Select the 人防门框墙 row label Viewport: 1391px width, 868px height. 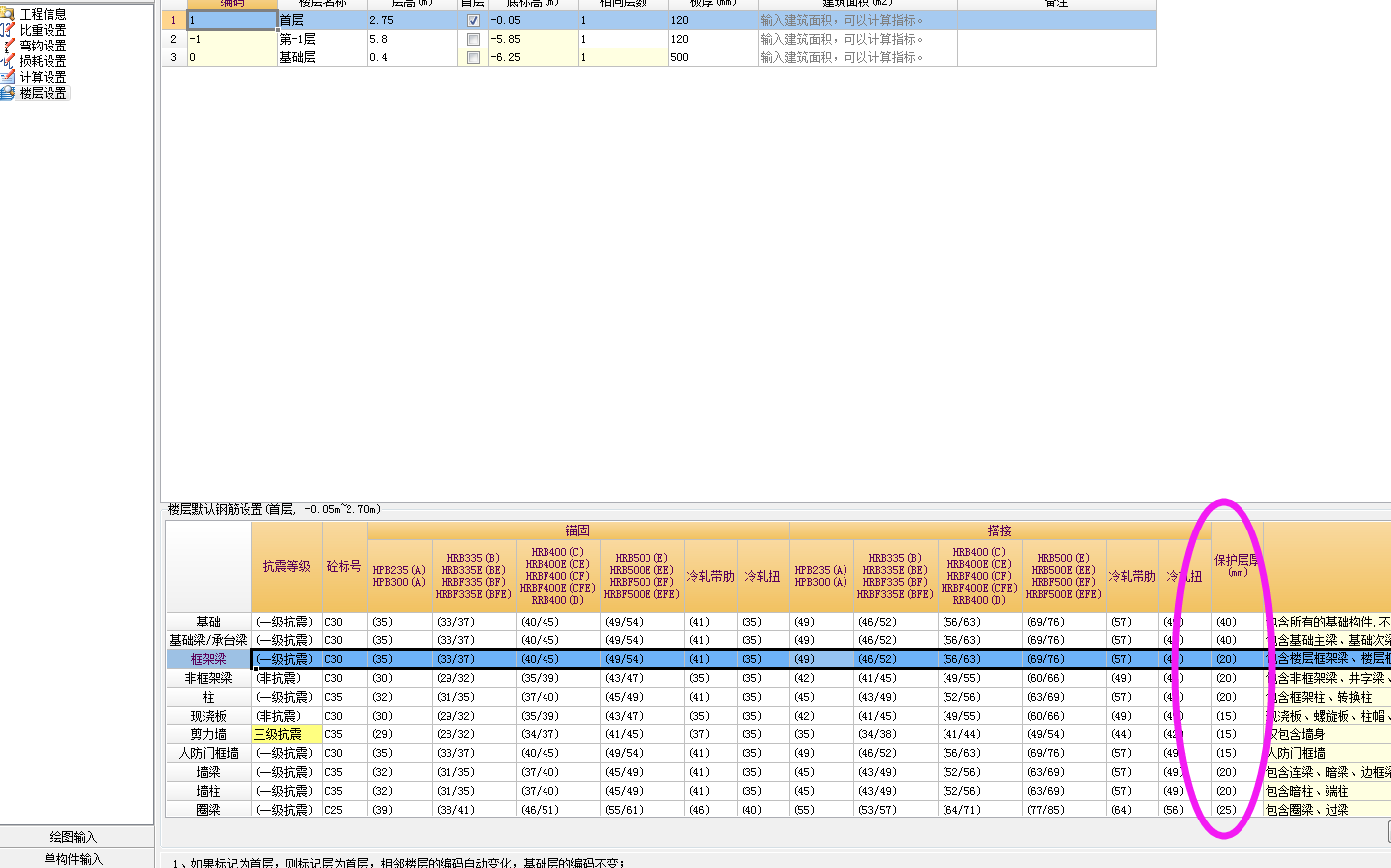coord(208,753)
